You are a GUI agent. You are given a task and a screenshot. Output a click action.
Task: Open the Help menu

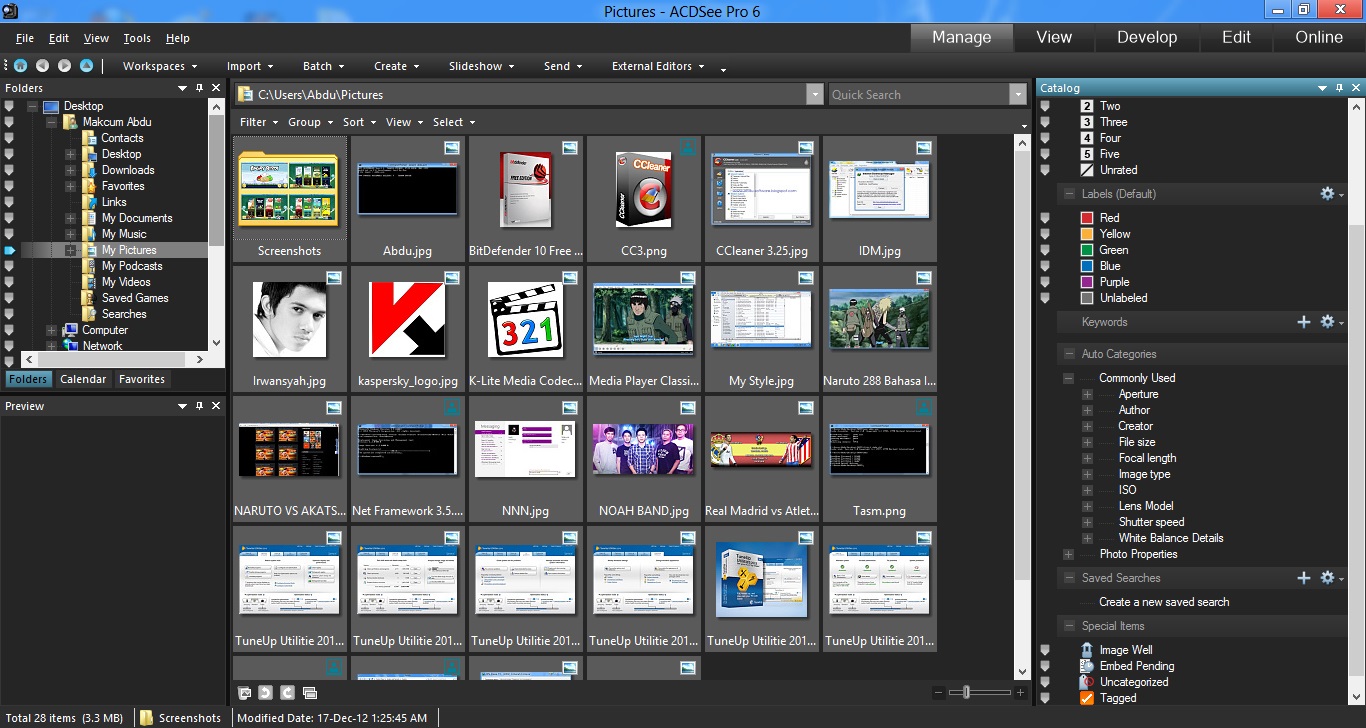(177, 38)
